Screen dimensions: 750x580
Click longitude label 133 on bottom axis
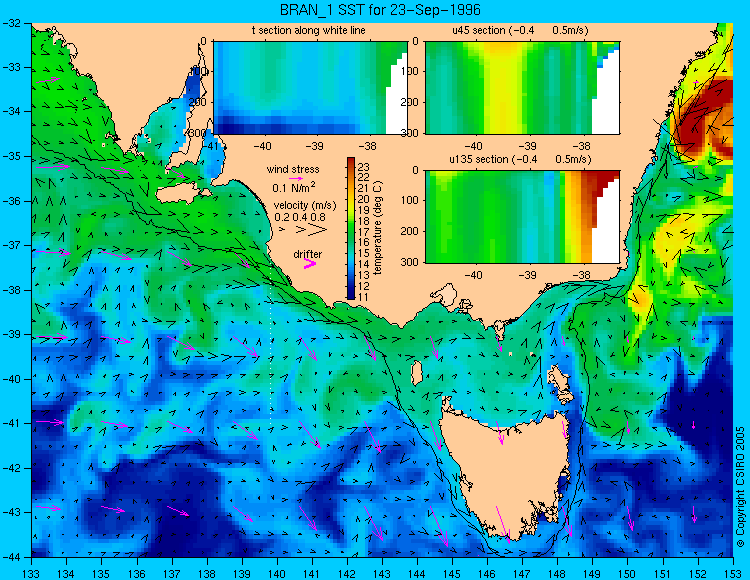coord(32,573)
